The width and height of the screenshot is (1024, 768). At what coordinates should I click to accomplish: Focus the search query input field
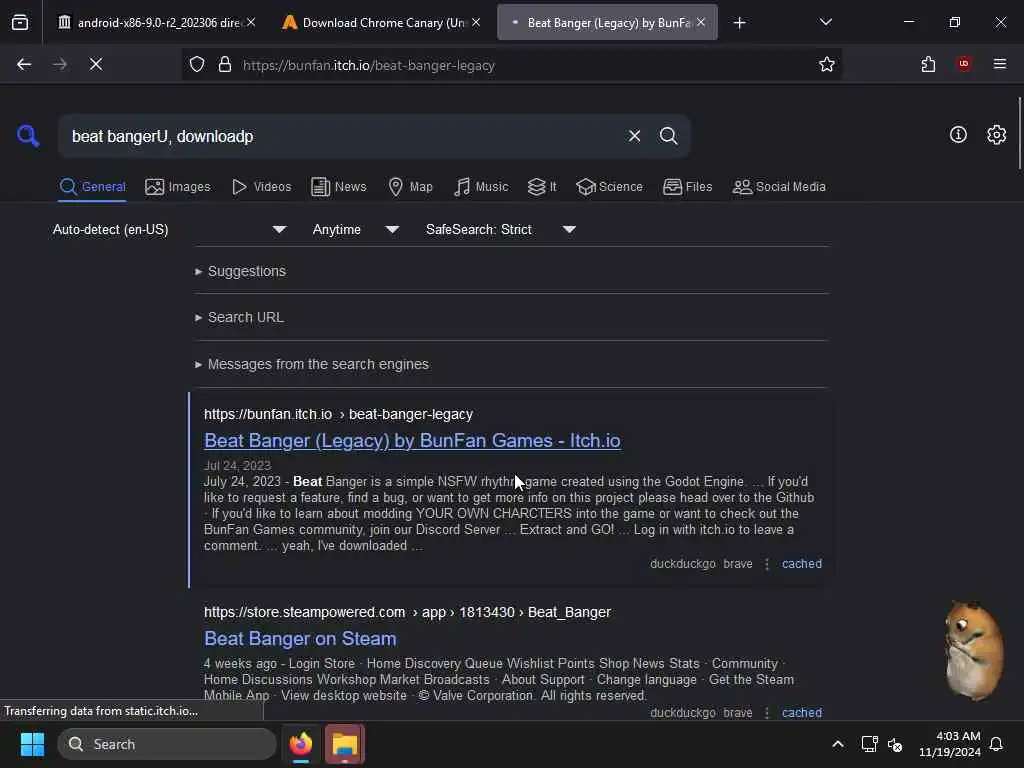point(343,136)
